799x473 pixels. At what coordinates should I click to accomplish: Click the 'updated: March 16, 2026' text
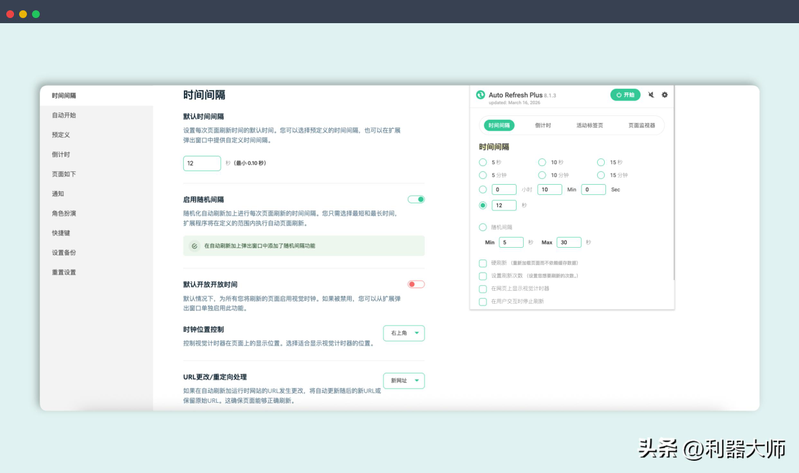[x=514, y=103]
